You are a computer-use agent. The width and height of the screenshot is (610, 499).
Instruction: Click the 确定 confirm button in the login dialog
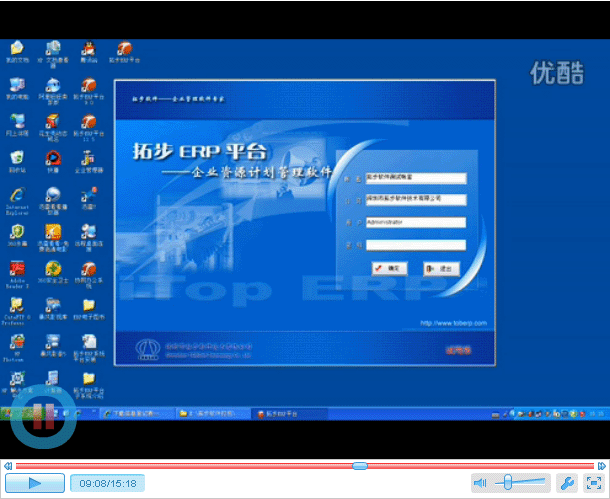[x=389, y=268]
